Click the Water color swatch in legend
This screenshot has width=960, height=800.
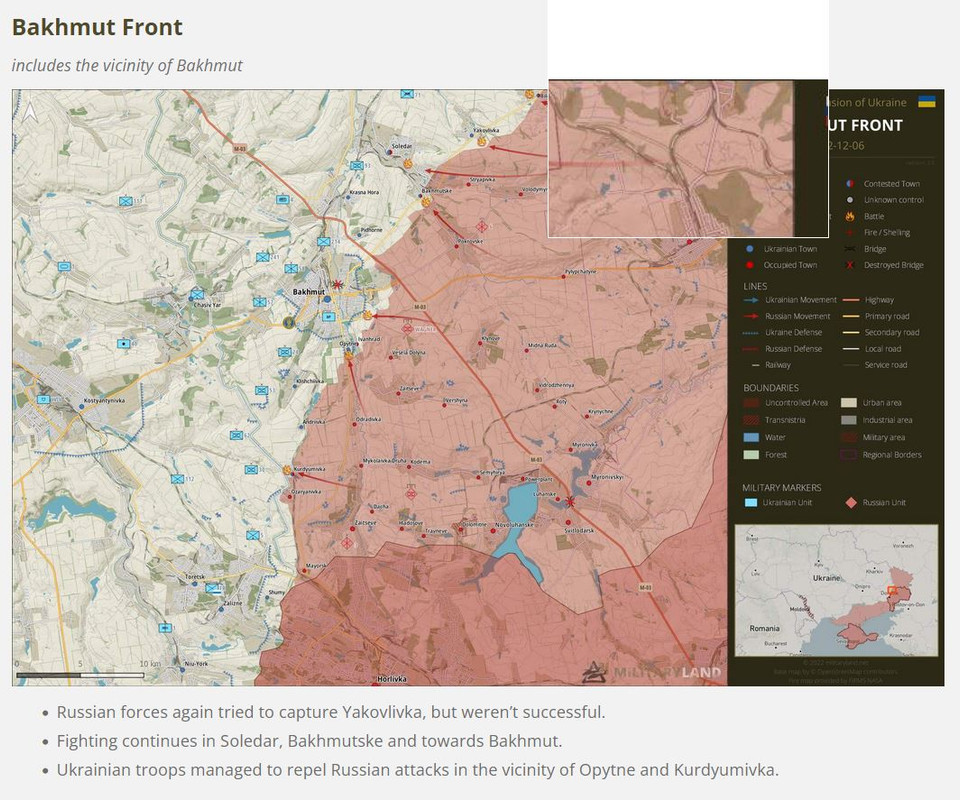(x=751, y=437)
